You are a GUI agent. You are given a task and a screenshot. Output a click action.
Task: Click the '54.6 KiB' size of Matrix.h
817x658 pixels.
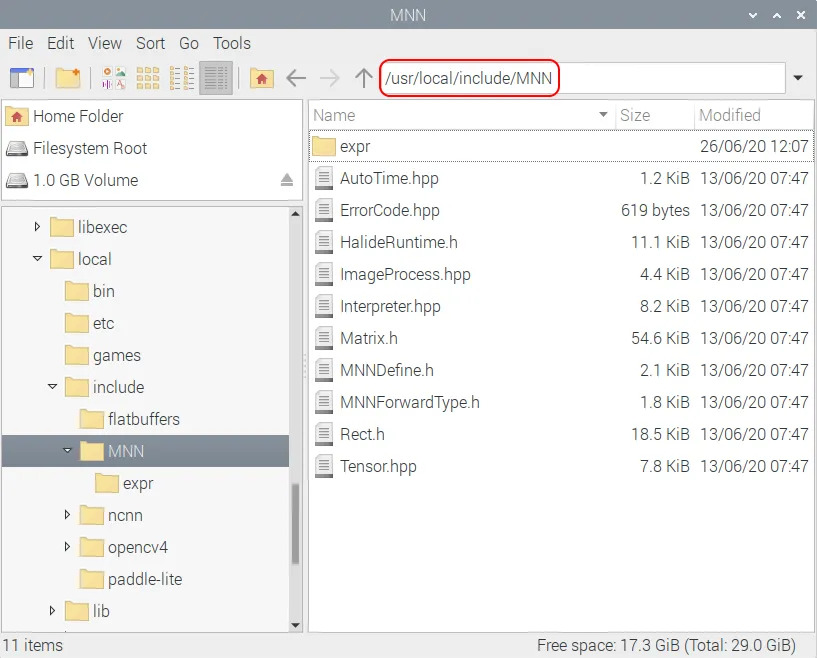click(660, 339)
